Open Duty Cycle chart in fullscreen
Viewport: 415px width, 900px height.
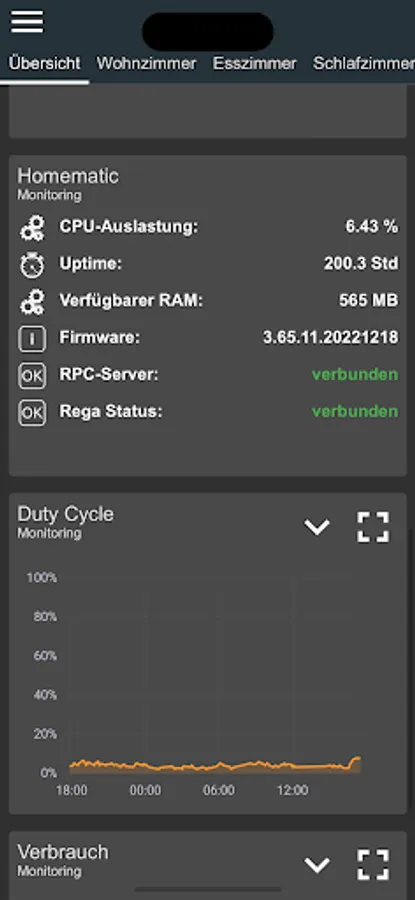coord(373,527)
